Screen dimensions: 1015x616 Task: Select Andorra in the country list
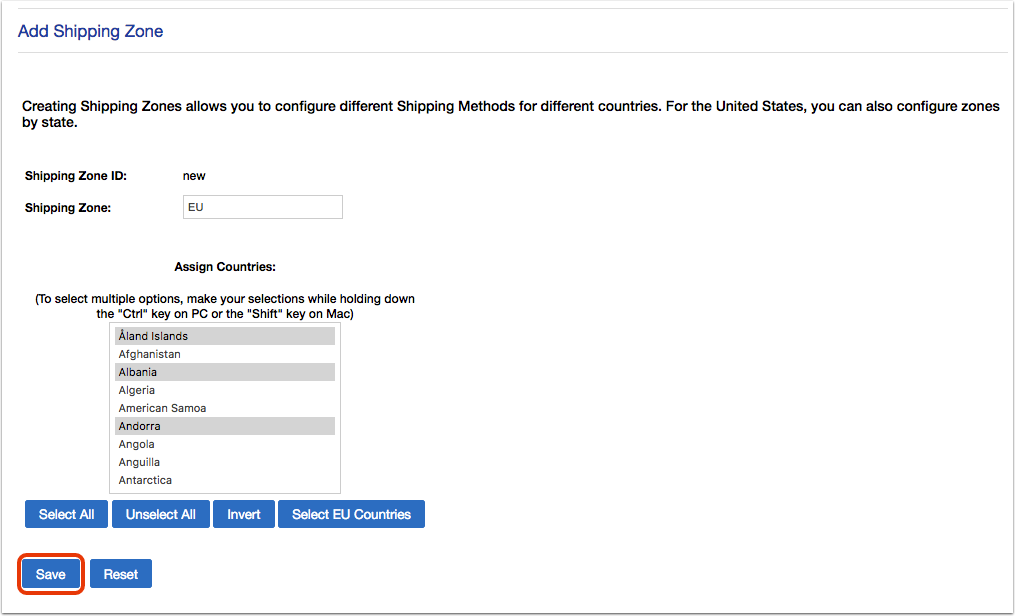225,426
